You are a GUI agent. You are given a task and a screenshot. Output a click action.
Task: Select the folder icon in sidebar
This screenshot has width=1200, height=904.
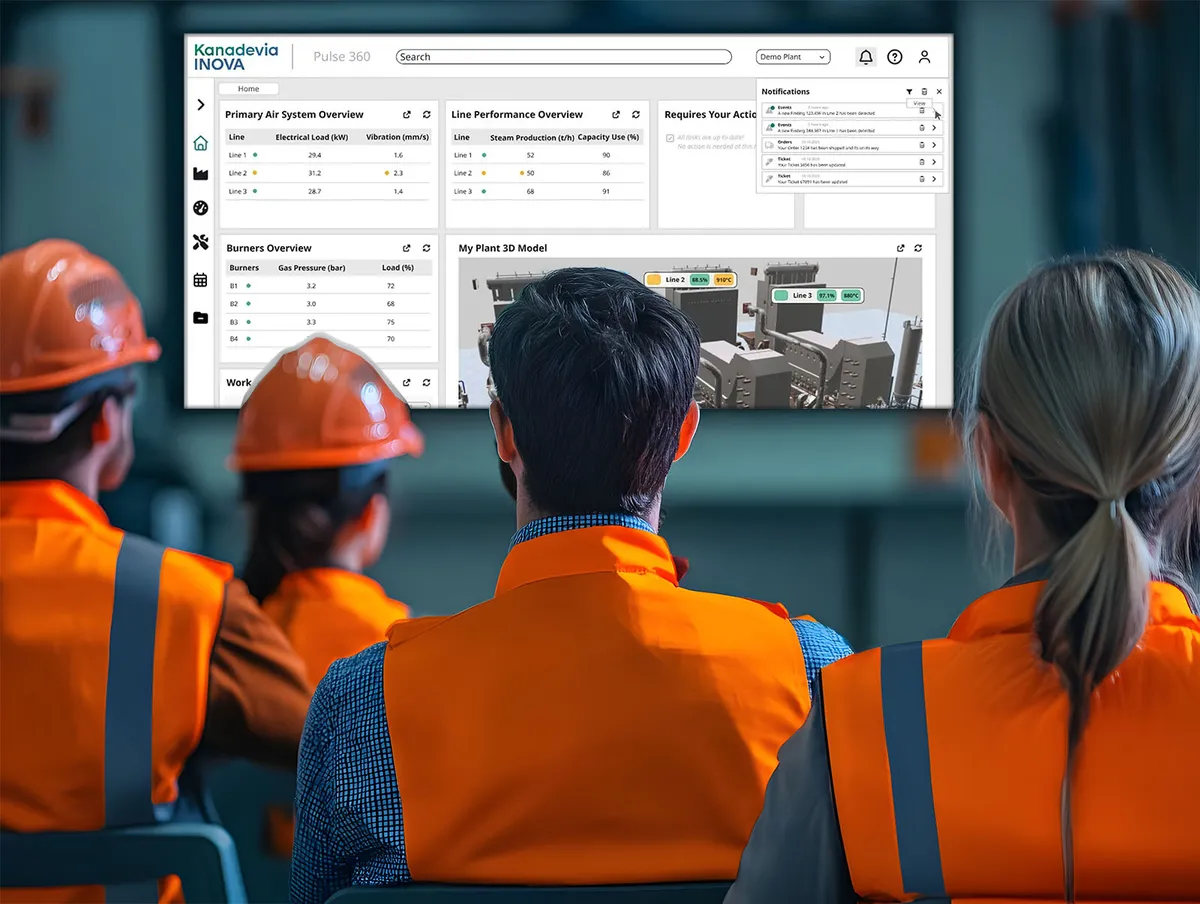coord(200,318)
